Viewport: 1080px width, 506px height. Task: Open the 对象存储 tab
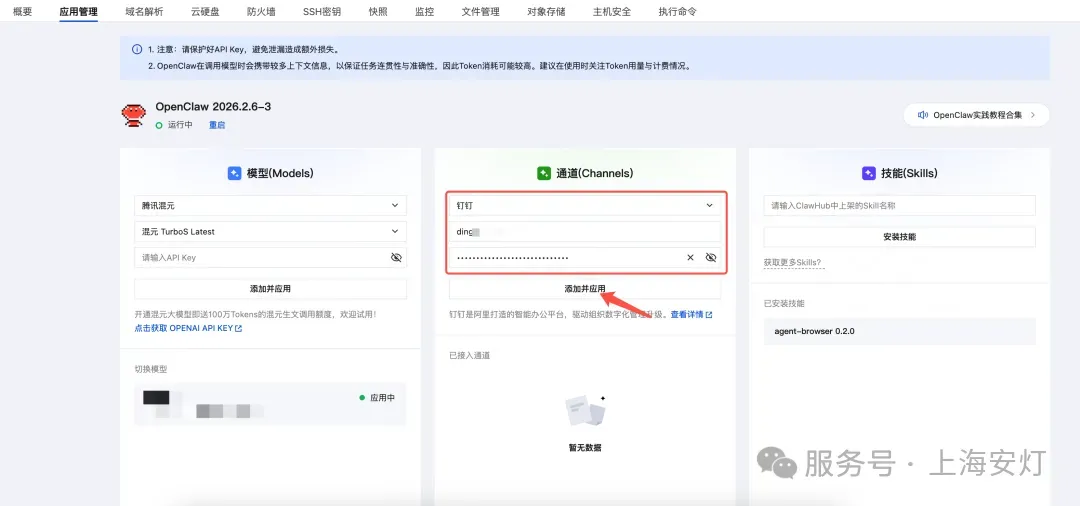[546, 12]
